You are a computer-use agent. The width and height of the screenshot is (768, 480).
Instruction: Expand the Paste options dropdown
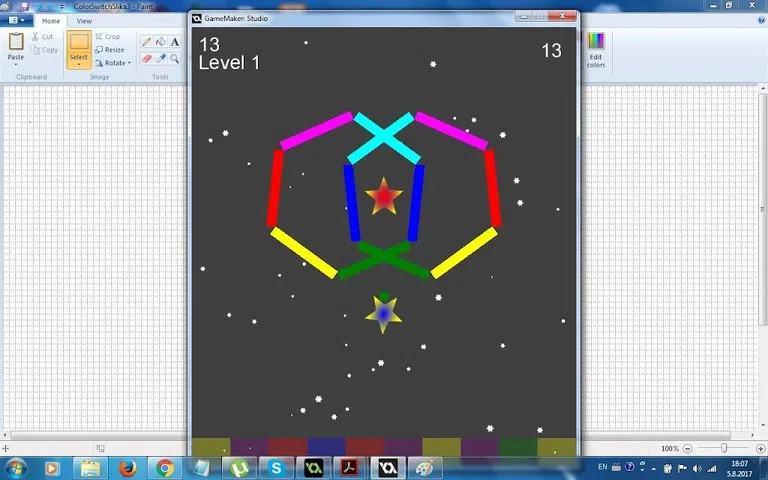click(x=16, y=64)
